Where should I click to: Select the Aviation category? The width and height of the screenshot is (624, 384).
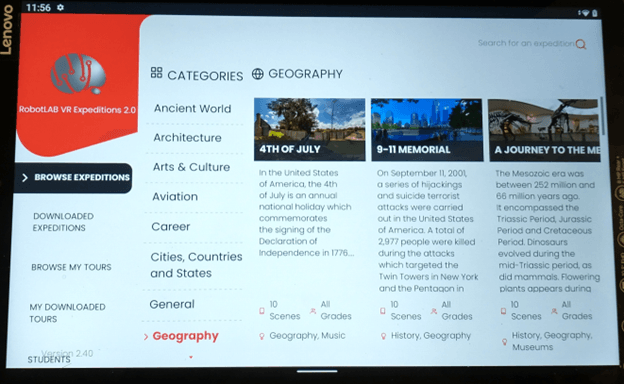tap(175, 197)
